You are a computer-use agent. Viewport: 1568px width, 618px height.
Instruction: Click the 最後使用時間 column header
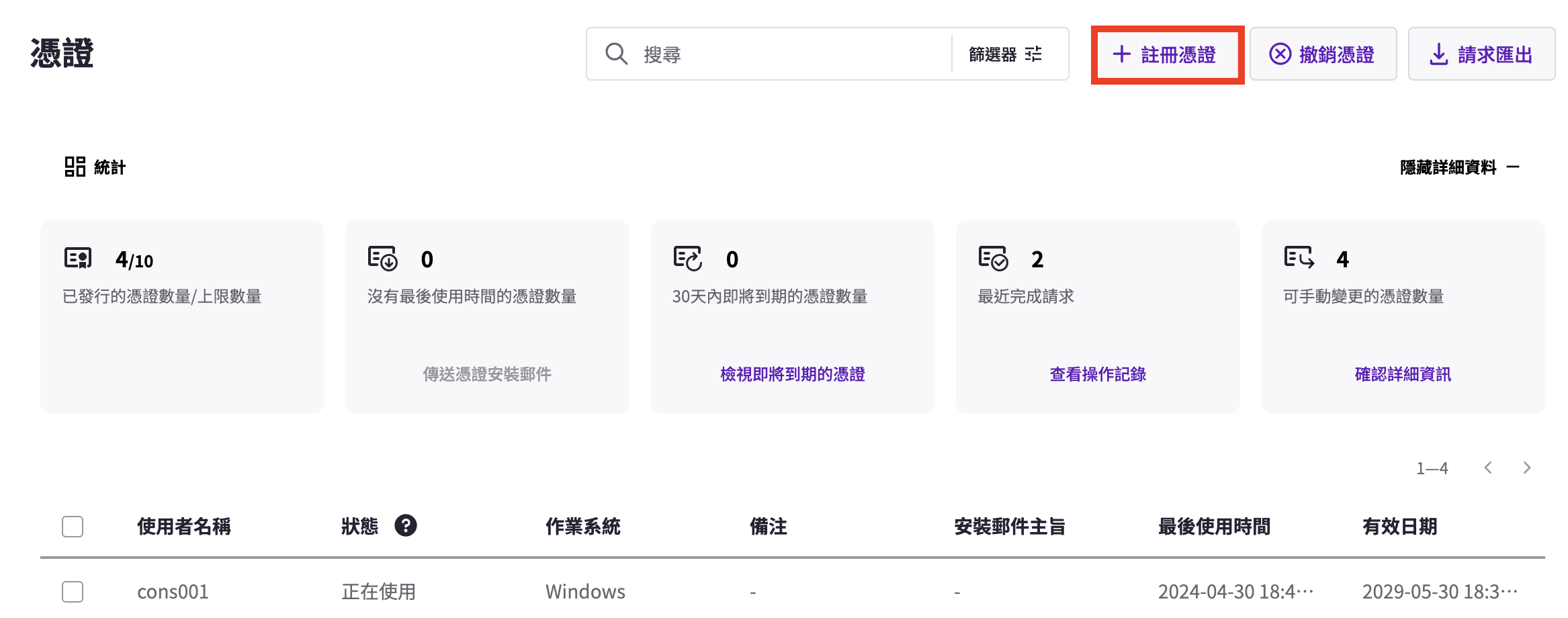[x=1215, y=526]
